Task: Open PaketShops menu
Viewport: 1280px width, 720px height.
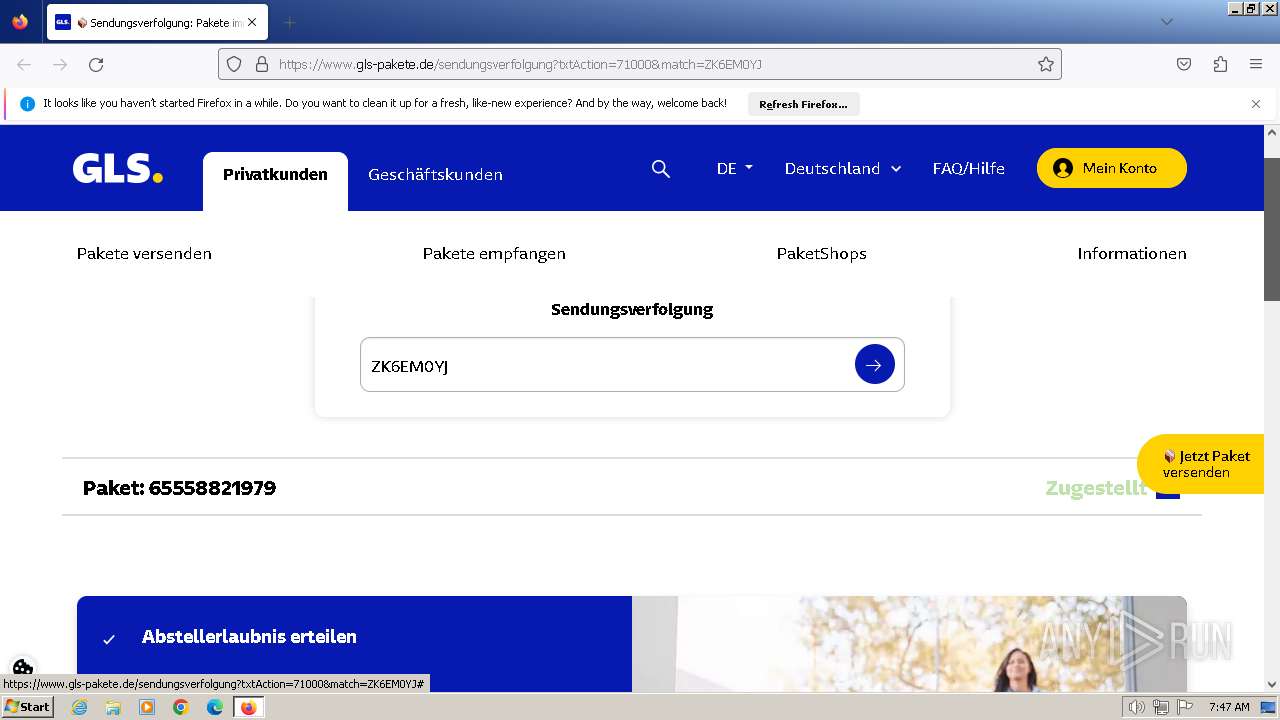Action: point(821,254)
